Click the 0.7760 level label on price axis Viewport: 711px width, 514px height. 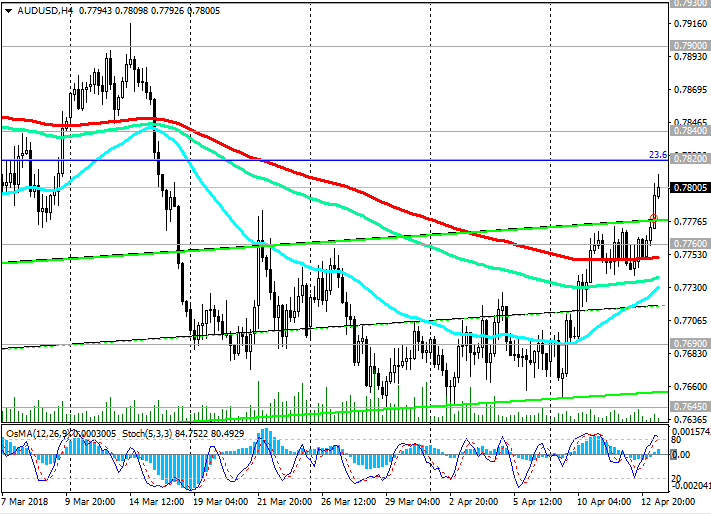point(691,244)
